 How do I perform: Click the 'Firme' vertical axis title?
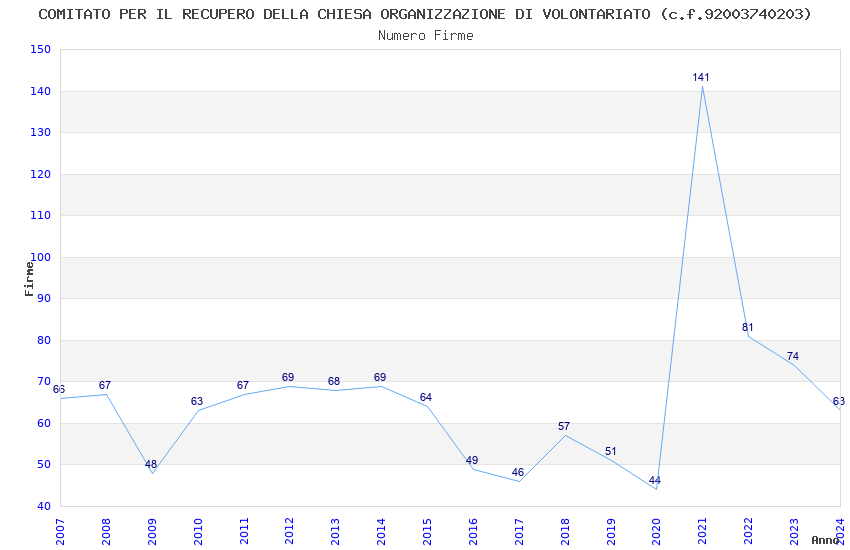29,279
